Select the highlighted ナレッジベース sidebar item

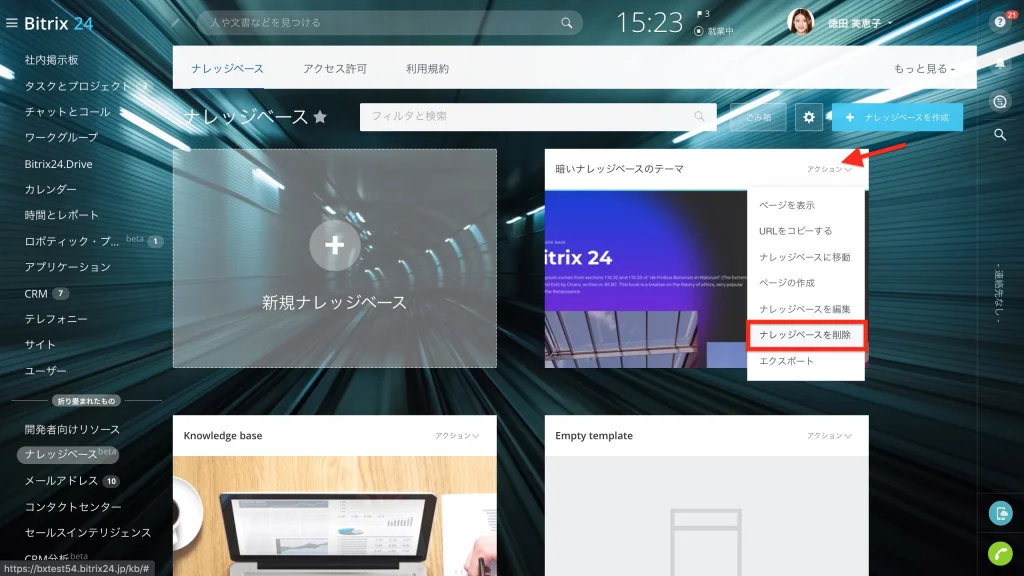click(x=68, y=455)
